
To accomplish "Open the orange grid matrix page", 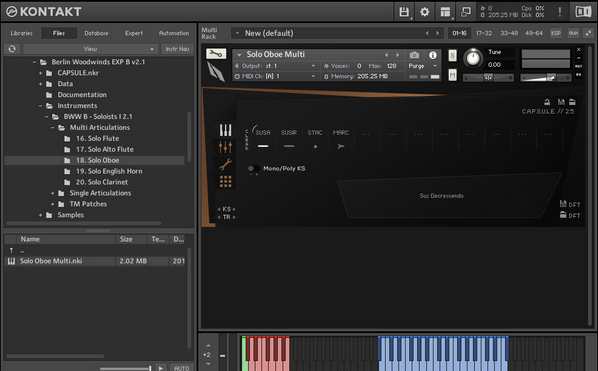I will 225,181.
